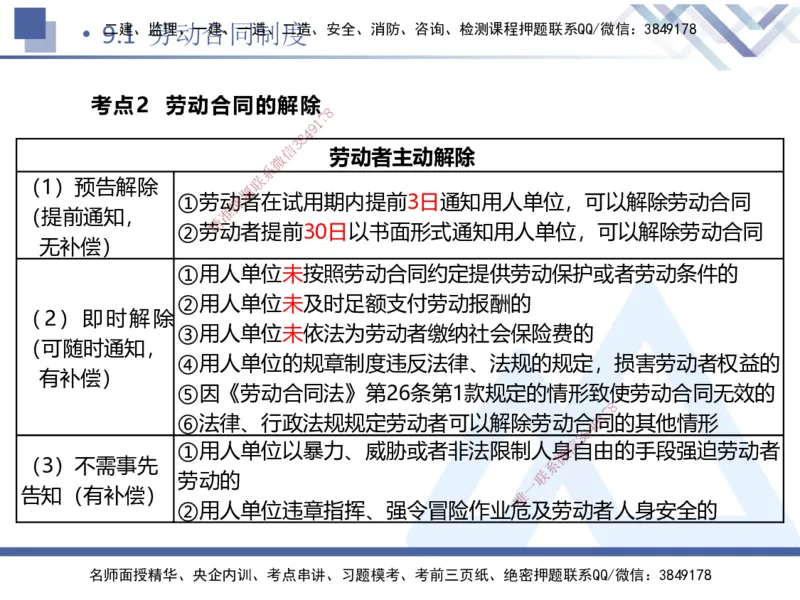
Task: Select the (1) 预告解除 table cell
Action: coord(96,212)
